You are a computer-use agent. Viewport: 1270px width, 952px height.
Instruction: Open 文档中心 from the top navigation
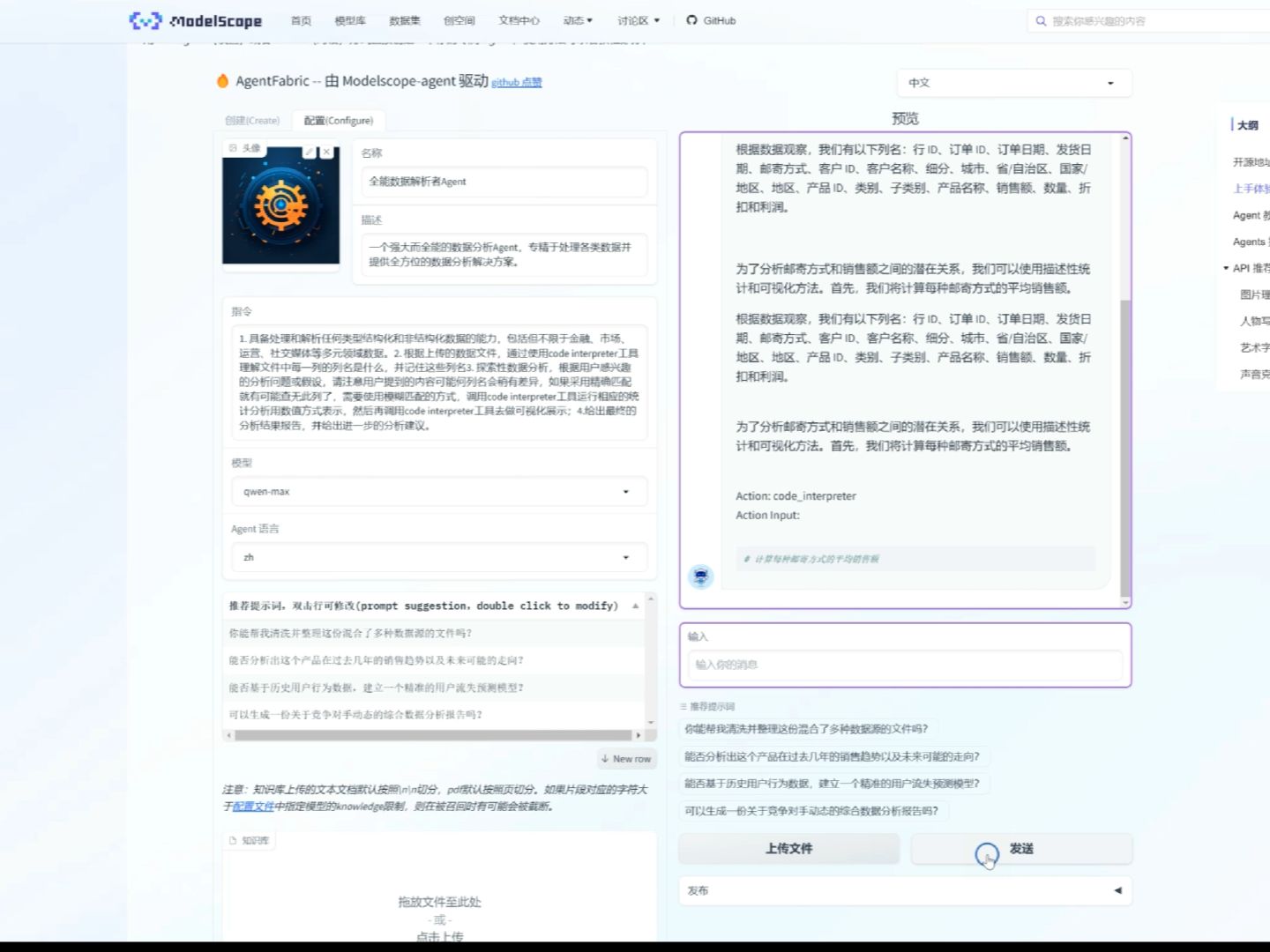point(519,20)
